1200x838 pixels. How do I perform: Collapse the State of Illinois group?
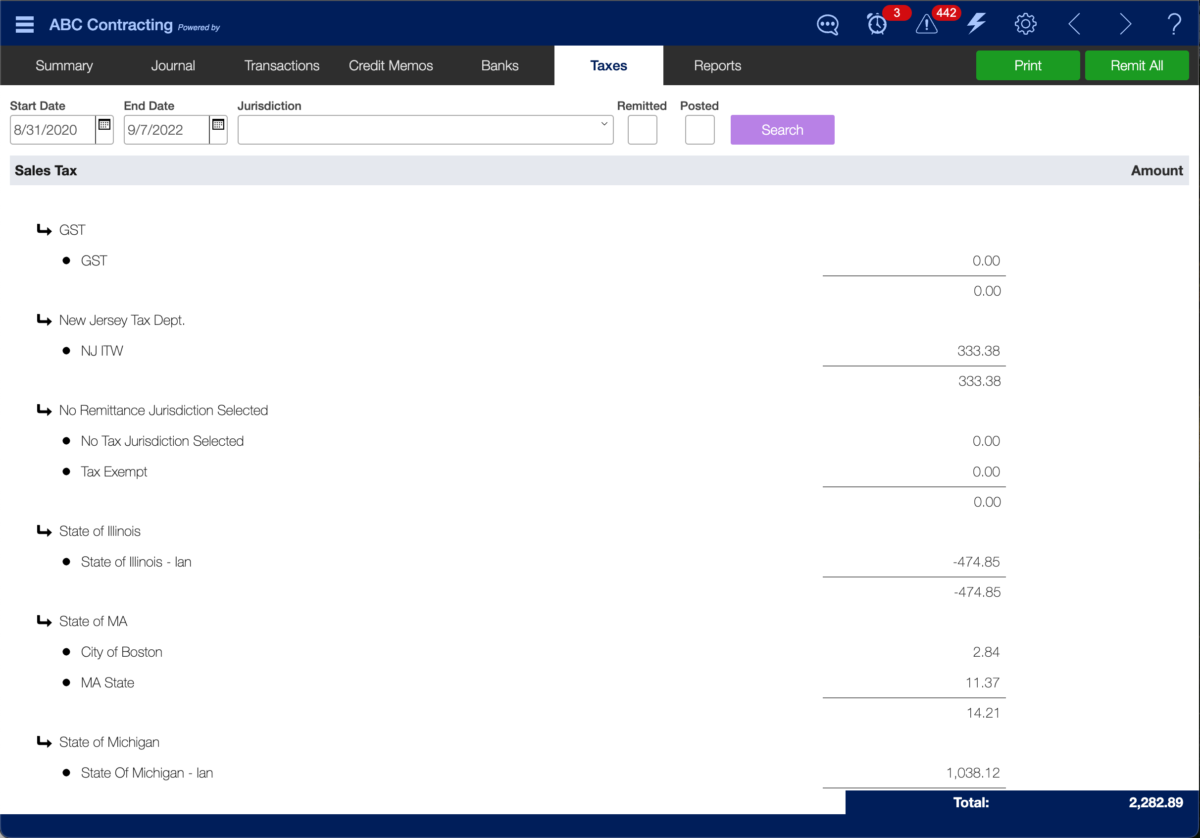pos(44,531)
